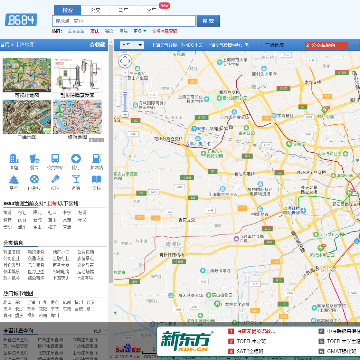
Task: Select the cocktail glass bar icon
Action: [x=76, y=179]
